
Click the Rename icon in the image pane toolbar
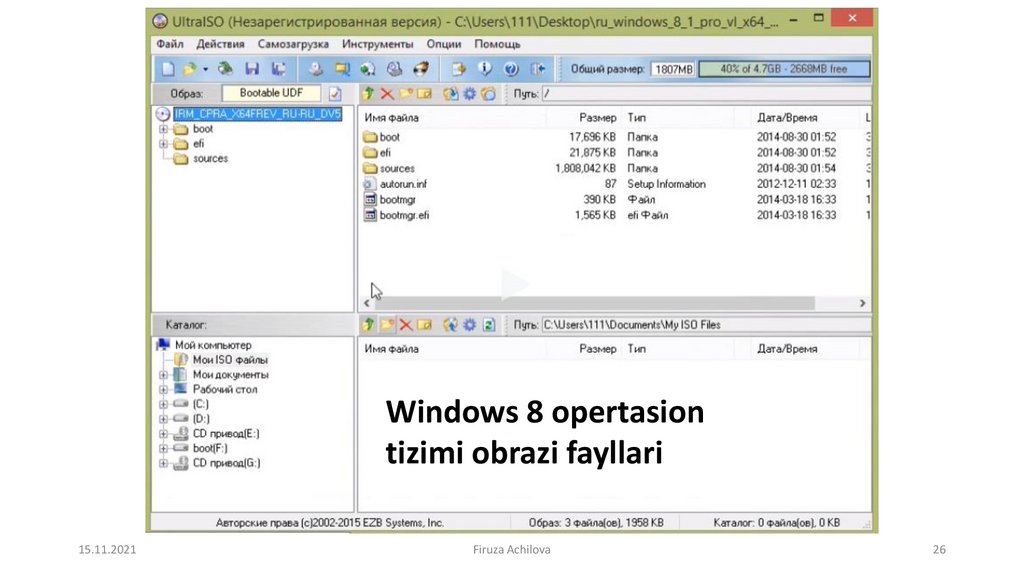(x=424, y=93)
